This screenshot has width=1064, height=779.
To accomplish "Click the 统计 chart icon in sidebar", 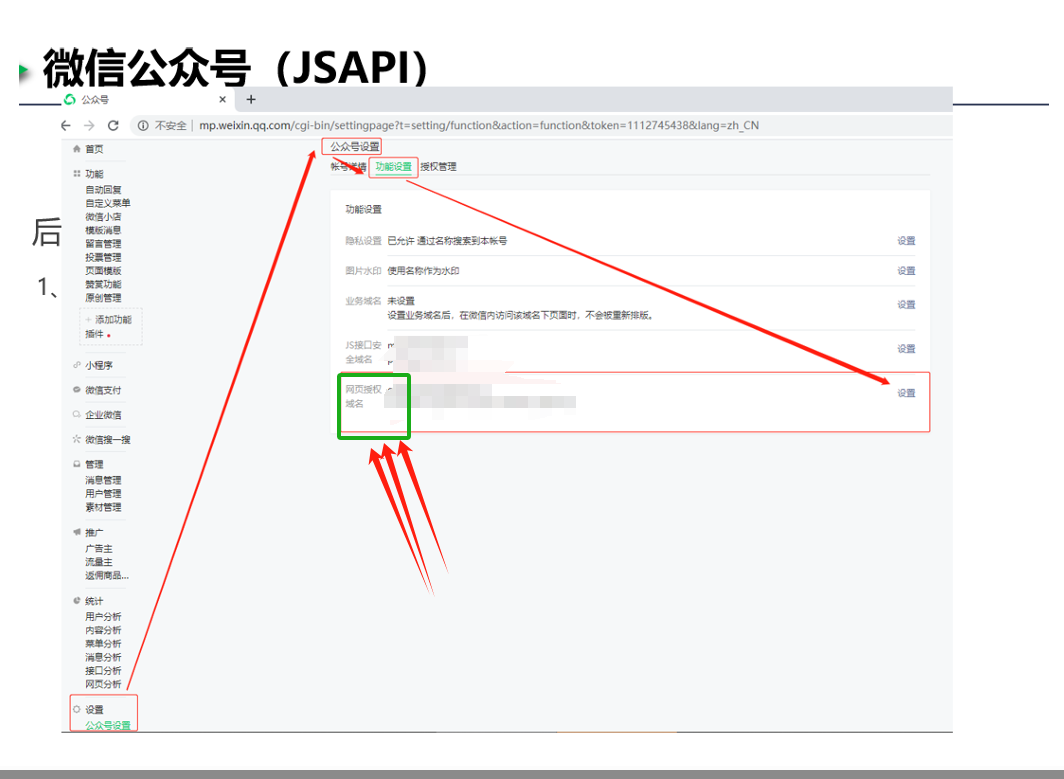I will [x=77, y=601].
